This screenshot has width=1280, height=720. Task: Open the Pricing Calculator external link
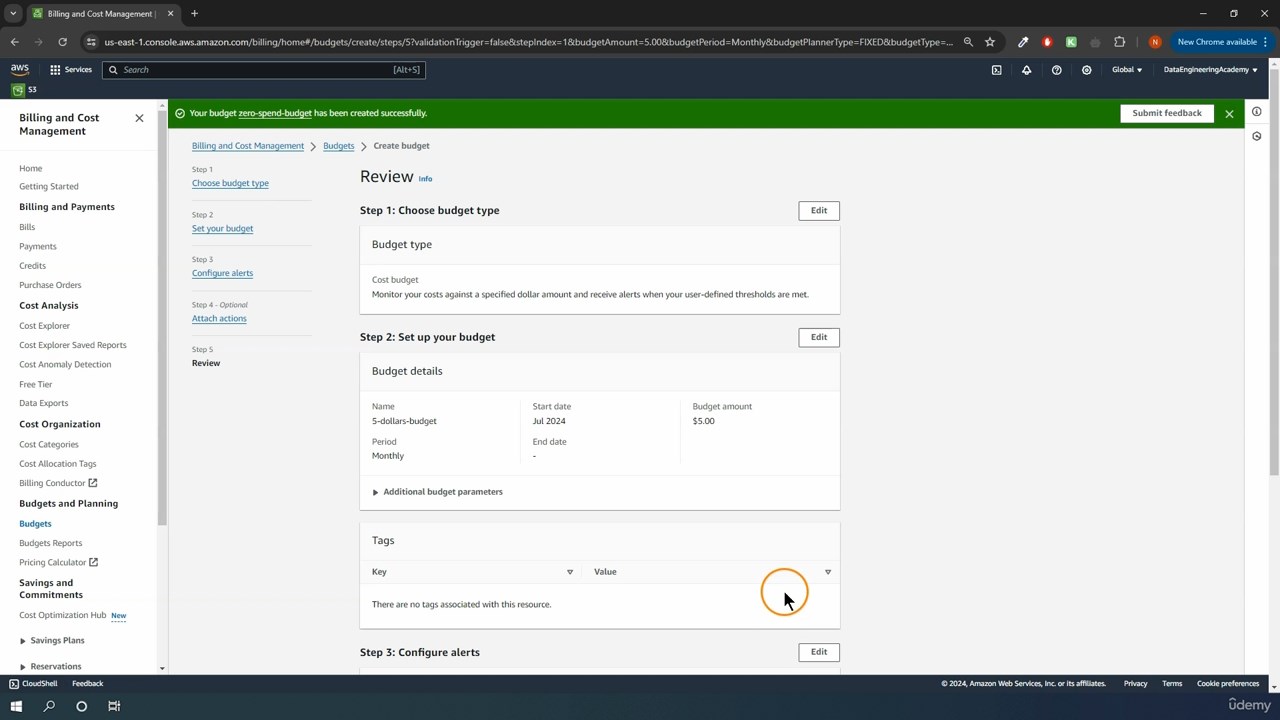pos(58,562)
